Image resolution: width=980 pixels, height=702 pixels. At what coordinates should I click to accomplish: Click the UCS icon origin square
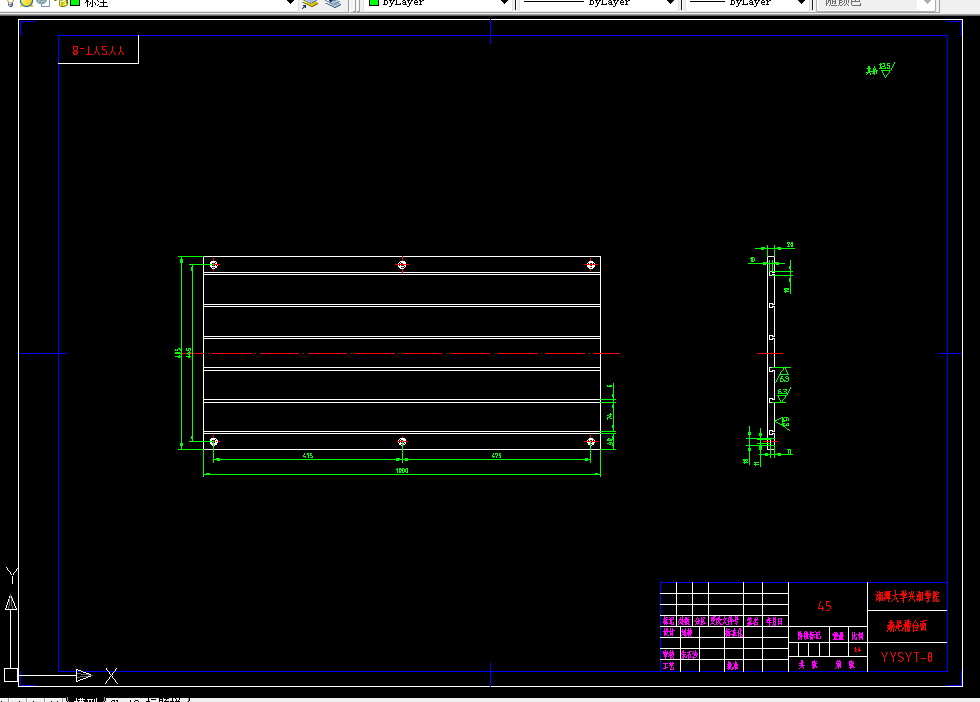click(11, 675)
